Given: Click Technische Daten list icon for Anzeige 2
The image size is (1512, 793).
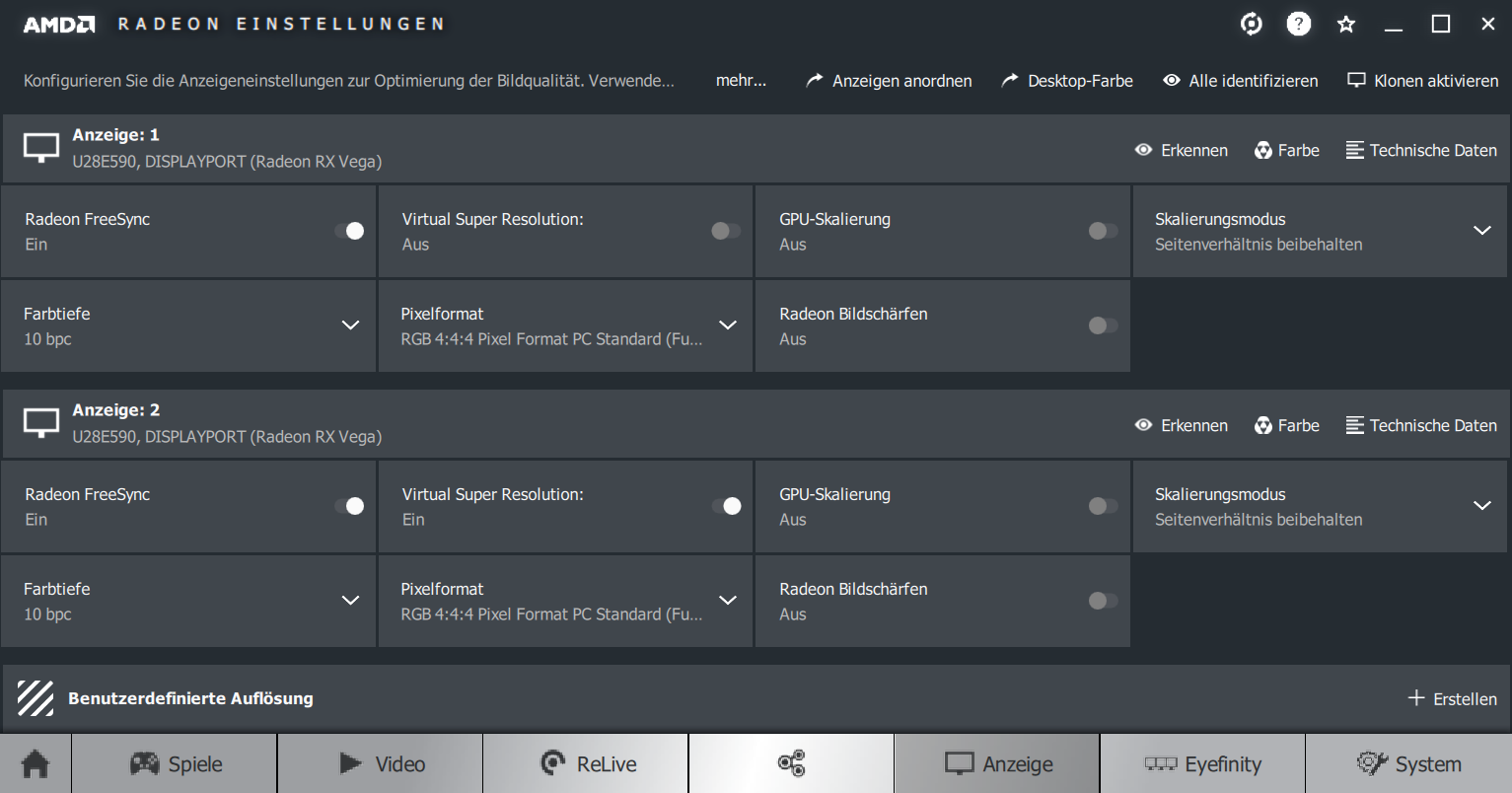Looking at the screenshot, I should tap(1355, 425).
